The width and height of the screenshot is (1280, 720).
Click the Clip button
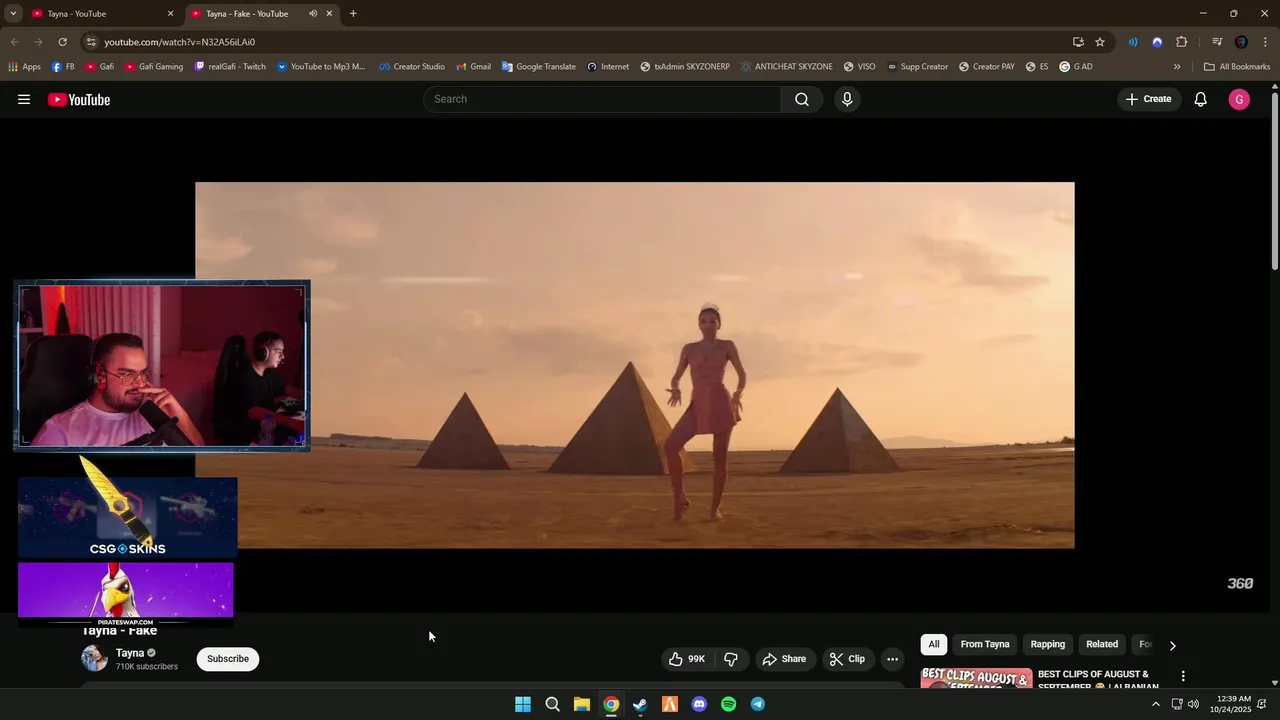[x=847, y=659]
